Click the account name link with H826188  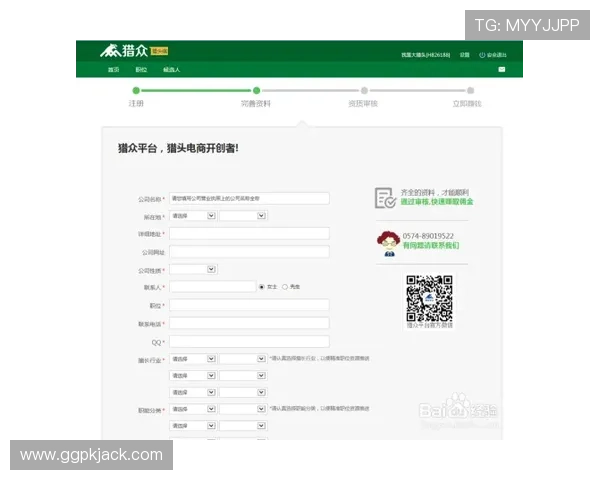point(426,55)
